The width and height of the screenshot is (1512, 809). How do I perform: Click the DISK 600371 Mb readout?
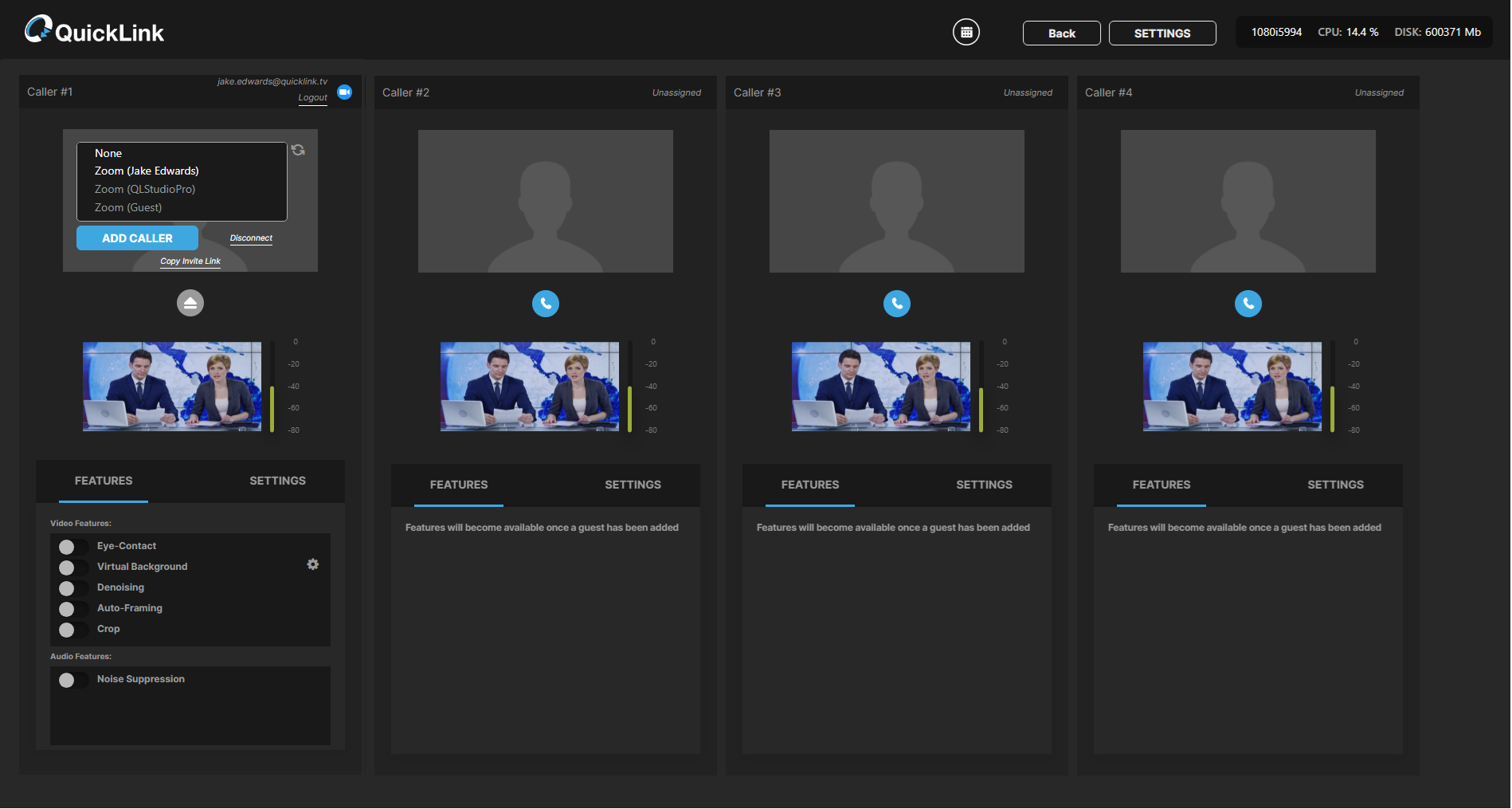[x=1437, y=32]
